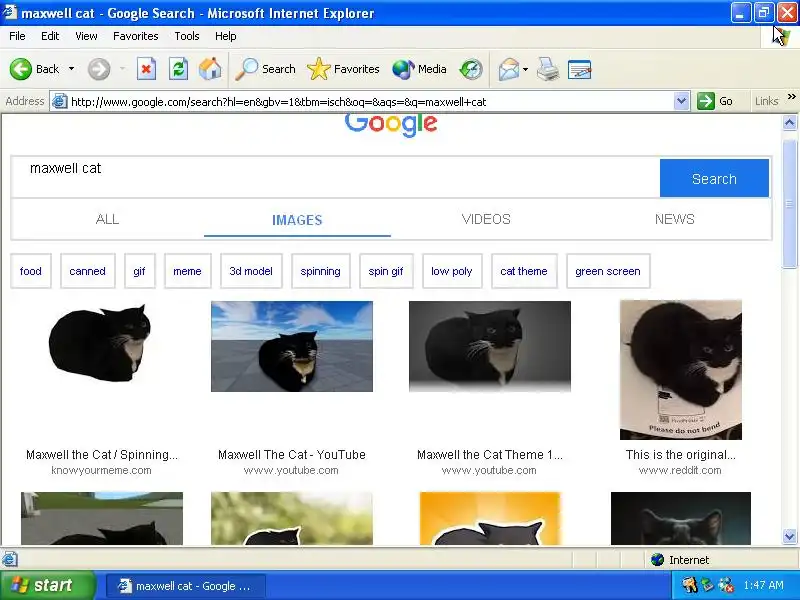Print the page with printer icon
This screenshot has width=800, height=600.
tap(547, 69)
